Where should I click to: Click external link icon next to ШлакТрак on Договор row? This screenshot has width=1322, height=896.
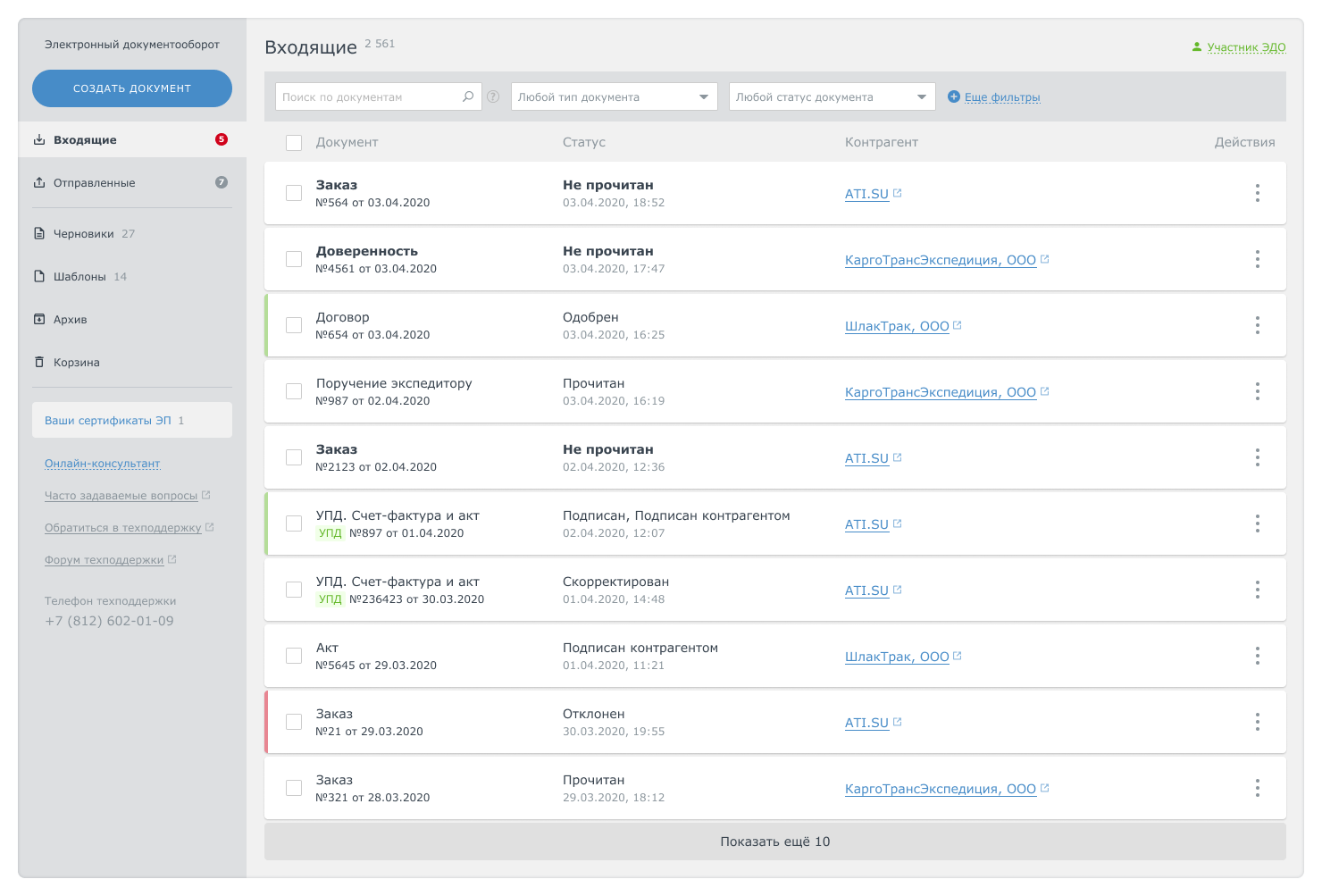[958, 326]
